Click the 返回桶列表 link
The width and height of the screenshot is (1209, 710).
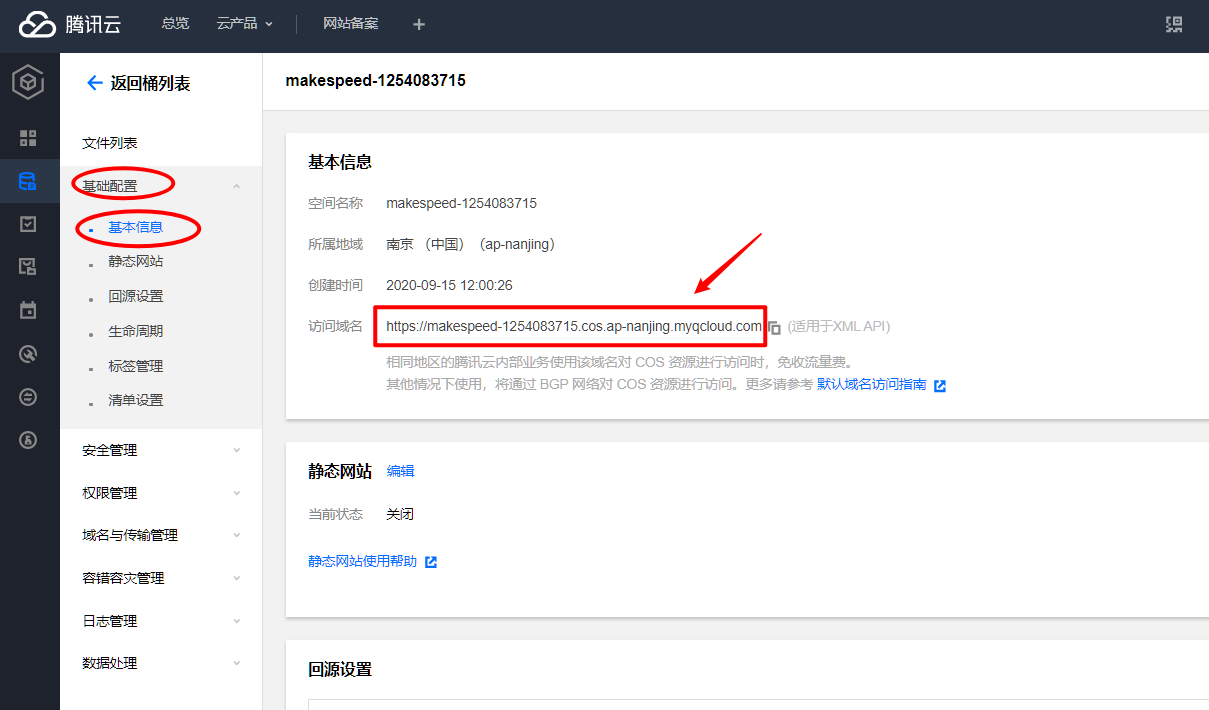point(150,83)
